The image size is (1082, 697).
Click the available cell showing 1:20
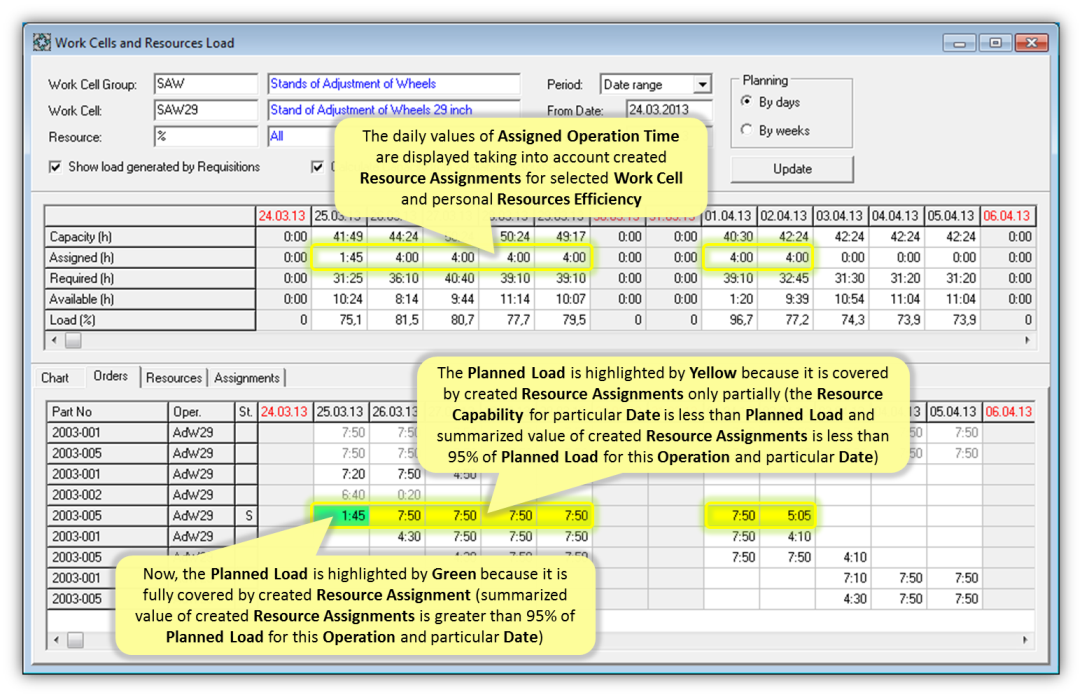(729, 299)
